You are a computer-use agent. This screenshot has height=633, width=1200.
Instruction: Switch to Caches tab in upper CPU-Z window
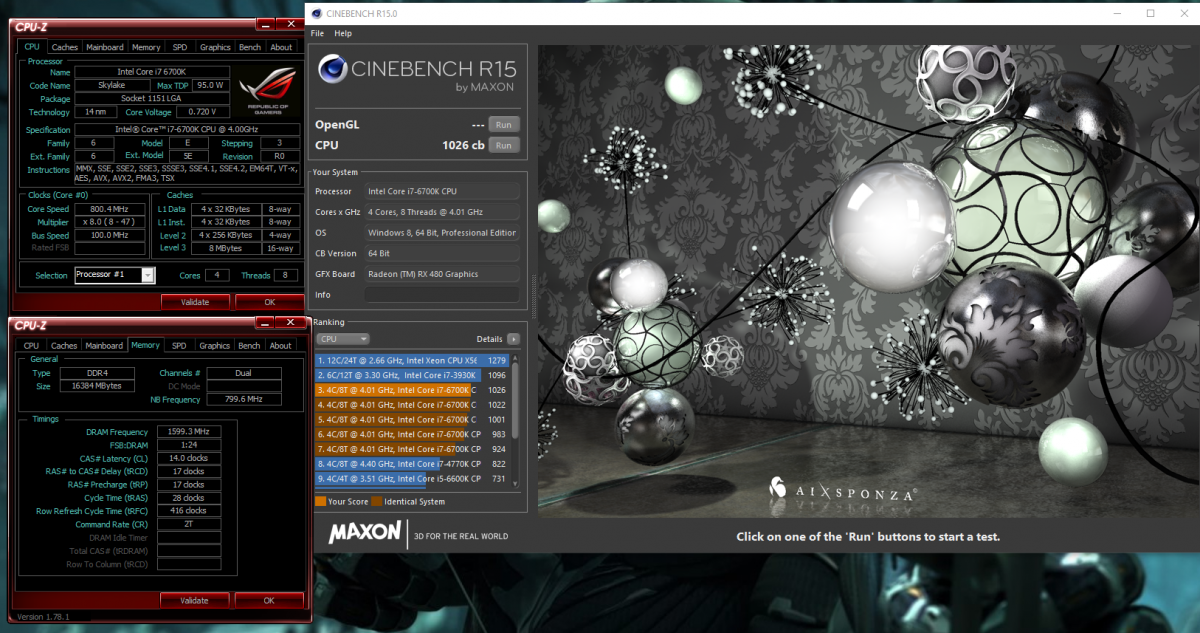tap(65, 47)
